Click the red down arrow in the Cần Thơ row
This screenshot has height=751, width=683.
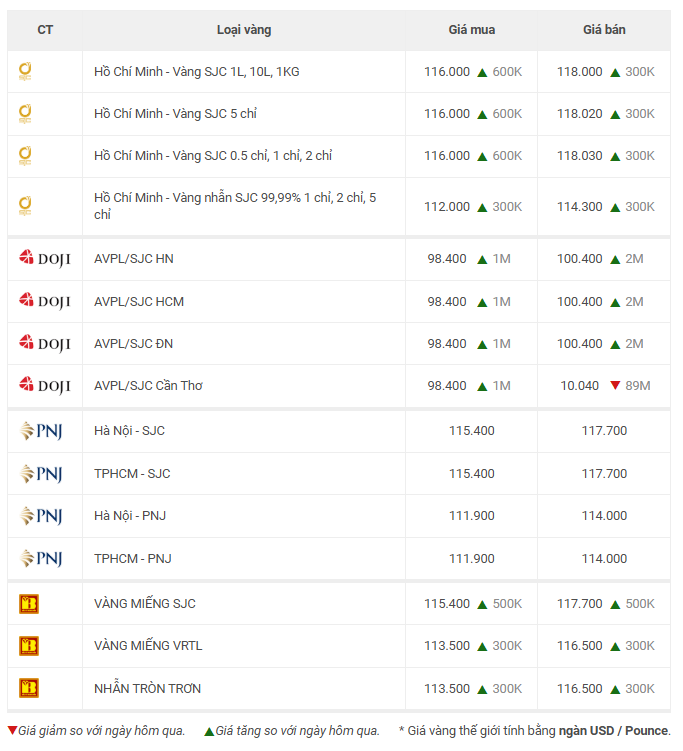coord(615,385)
